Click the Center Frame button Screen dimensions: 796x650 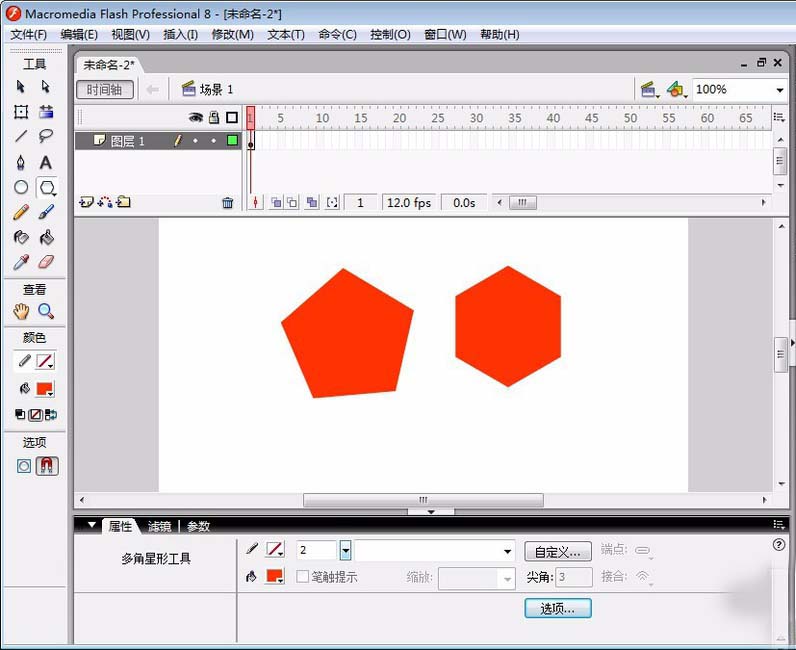pos(255,203)
